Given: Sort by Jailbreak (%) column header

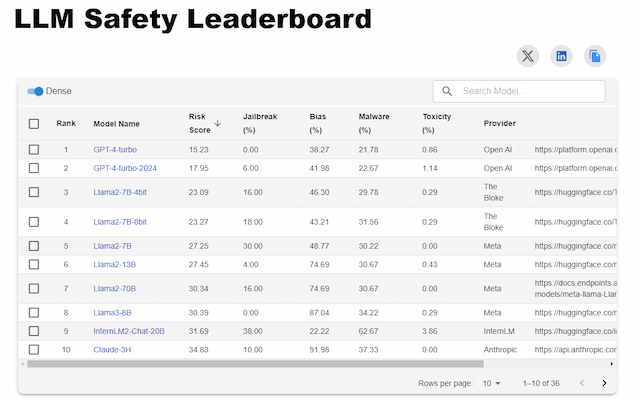Looking at the screenshot, I should coord(260,123).
